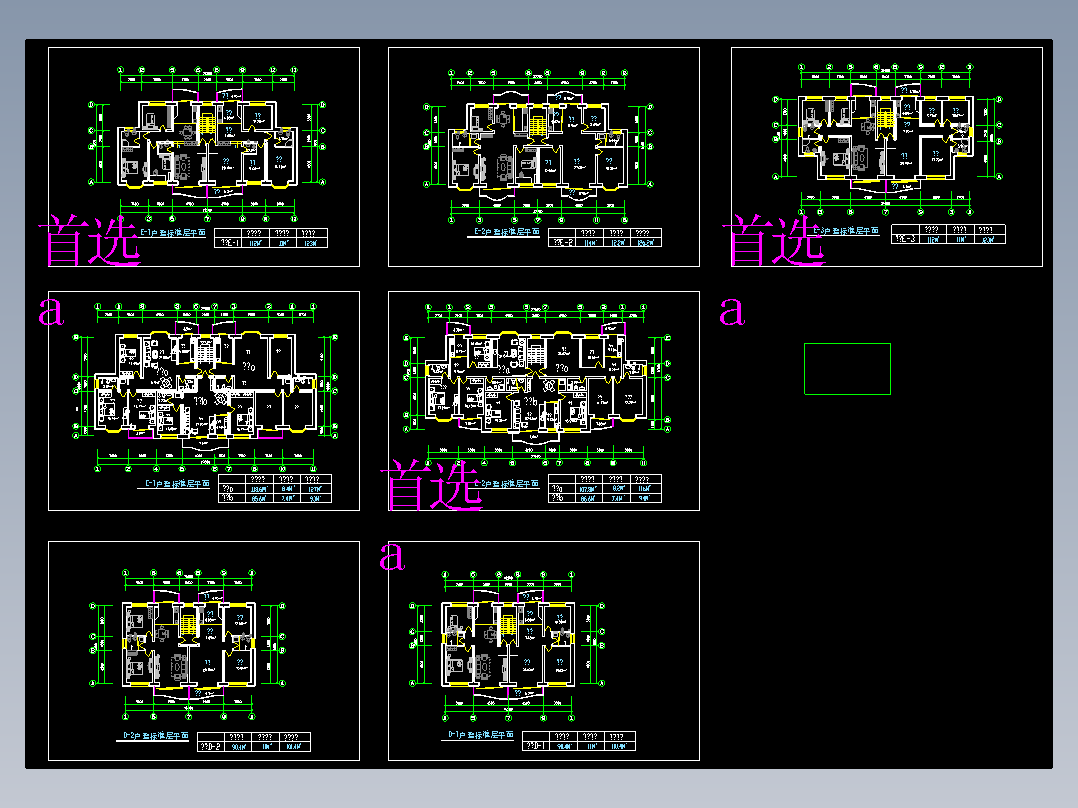Select the C-2 apartment floor plan drawing
Image resolution: width=1078 pixels, height=808 pixels.
coord(536,382)
